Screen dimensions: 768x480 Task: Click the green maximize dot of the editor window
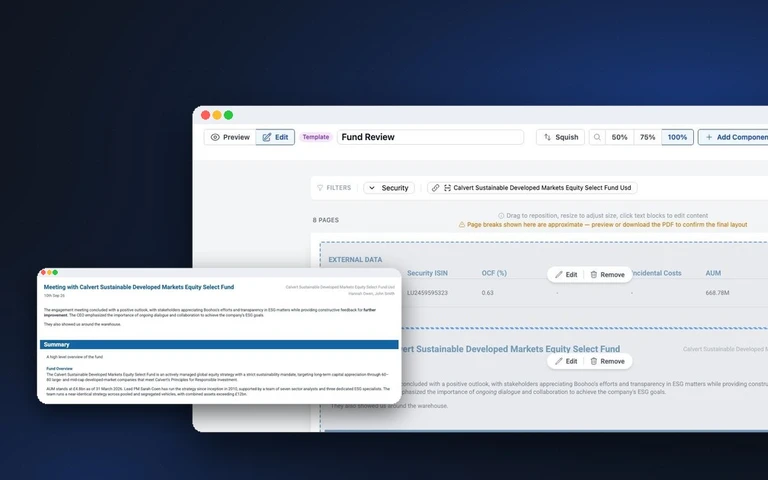coord(228,115)
